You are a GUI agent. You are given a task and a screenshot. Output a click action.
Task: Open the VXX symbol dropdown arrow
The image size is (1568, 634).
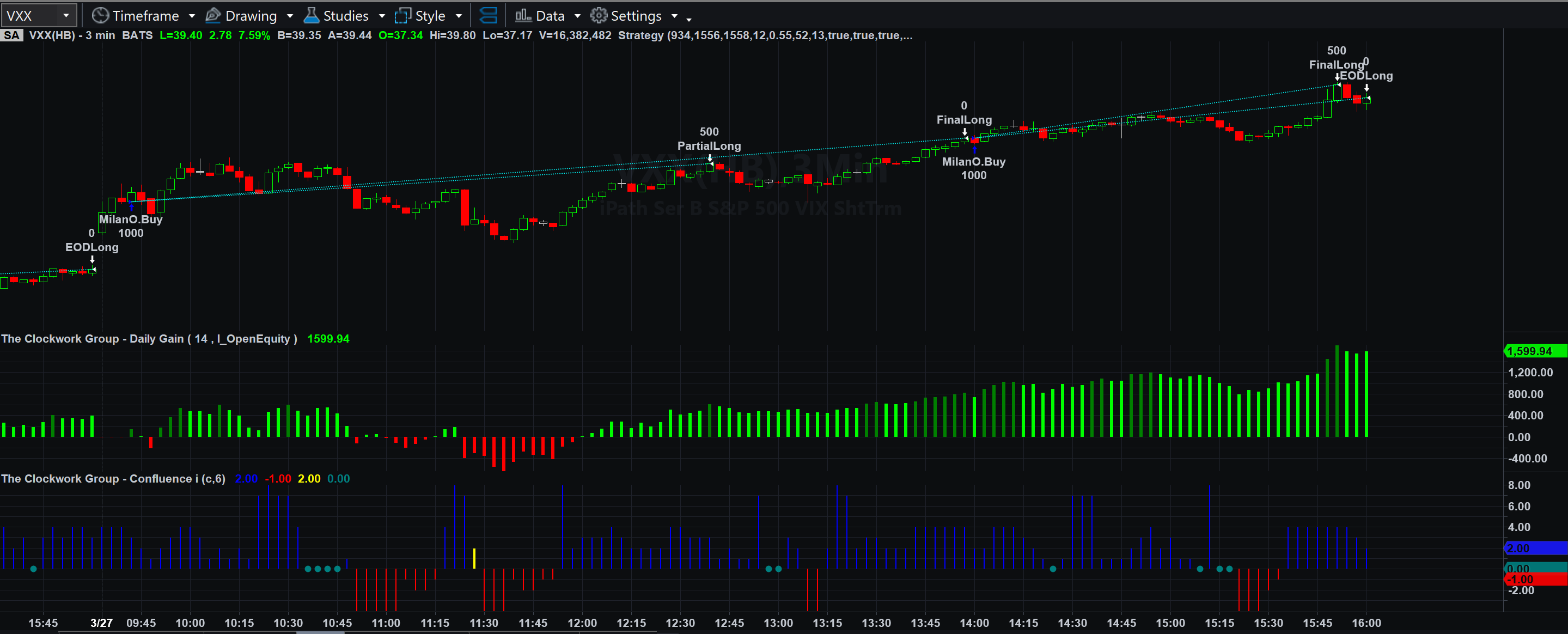click(x=66, y=15)
